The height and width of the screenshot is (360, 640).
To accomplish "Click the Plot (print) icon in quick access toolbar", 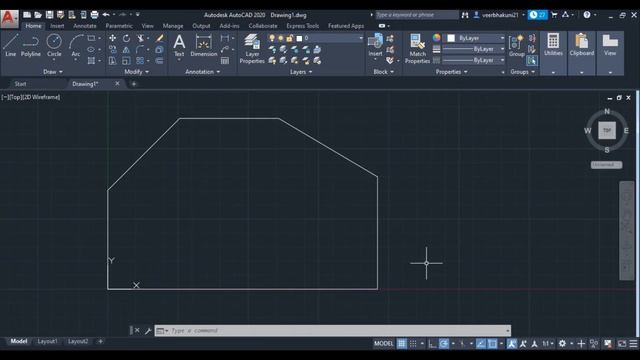I will pyautogui.click(x=94, y=15).
